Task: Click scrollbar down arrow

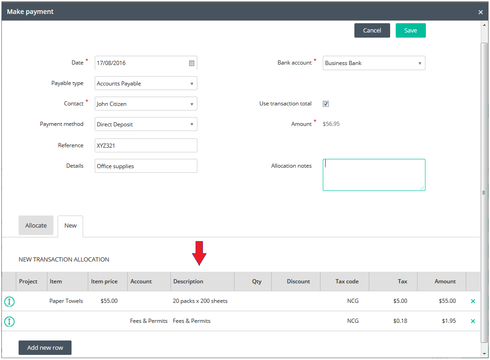Action: (x=484, y=354)
